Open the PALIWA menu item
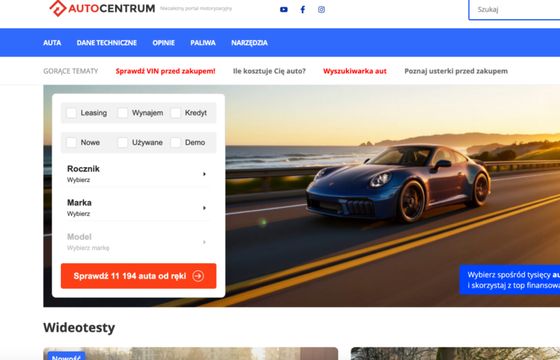The image size is (560, 360). 203,43
